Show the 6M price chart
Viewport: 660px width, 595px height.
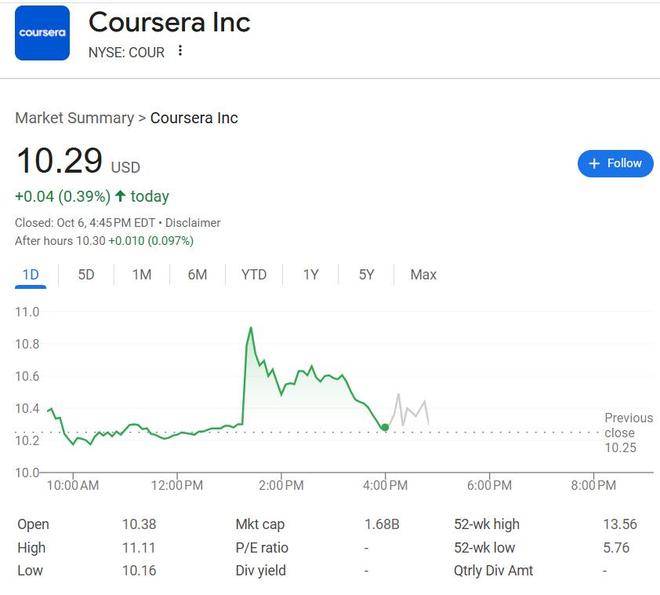click(197, 274)
